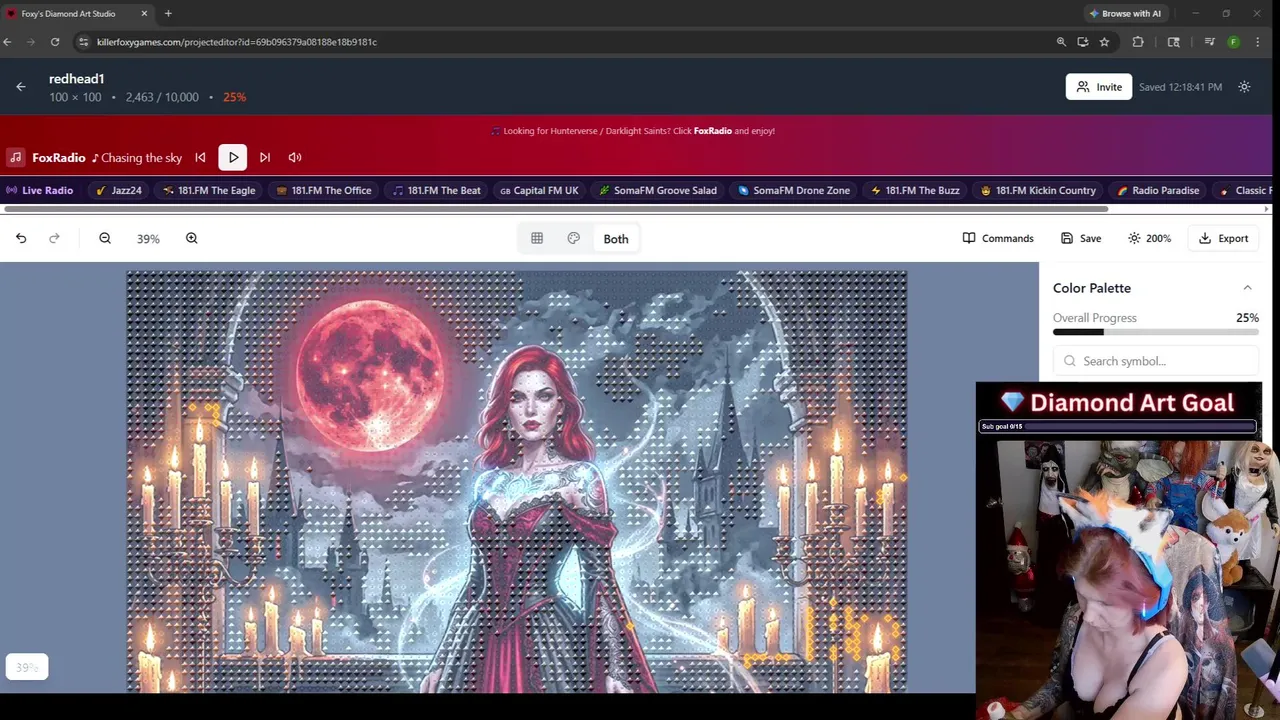
Task: Select 181.FM The Office station
Action: (324, 190)
